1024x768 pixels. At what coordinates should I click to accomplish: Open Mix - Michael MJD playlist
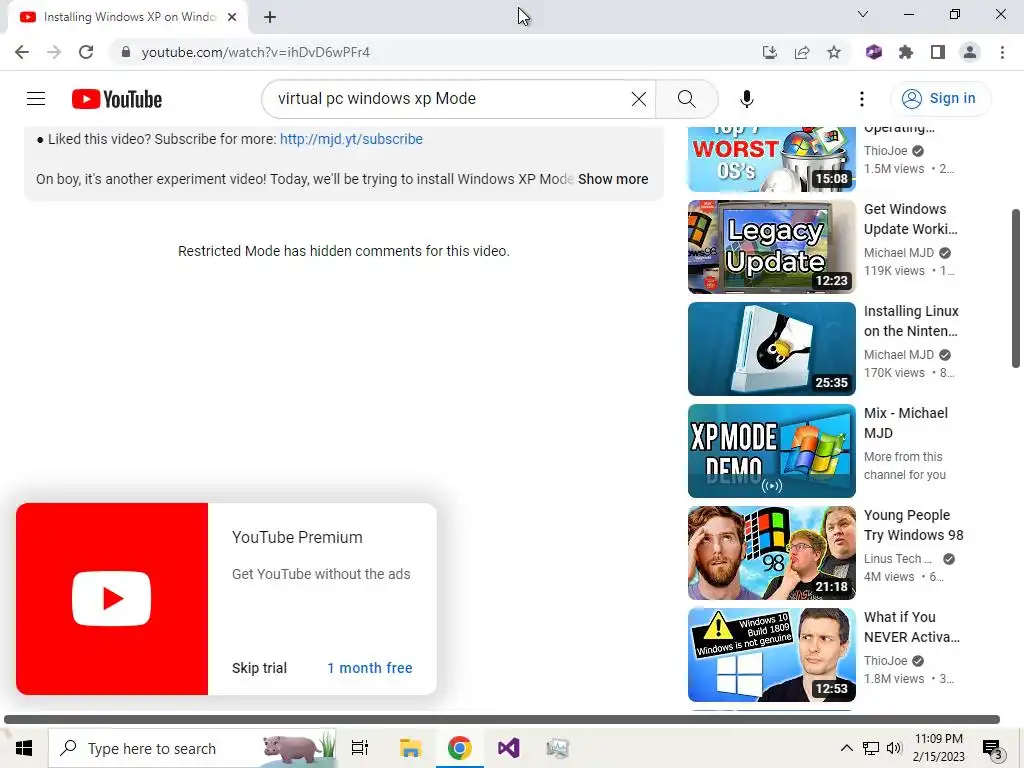pos(905,423)
